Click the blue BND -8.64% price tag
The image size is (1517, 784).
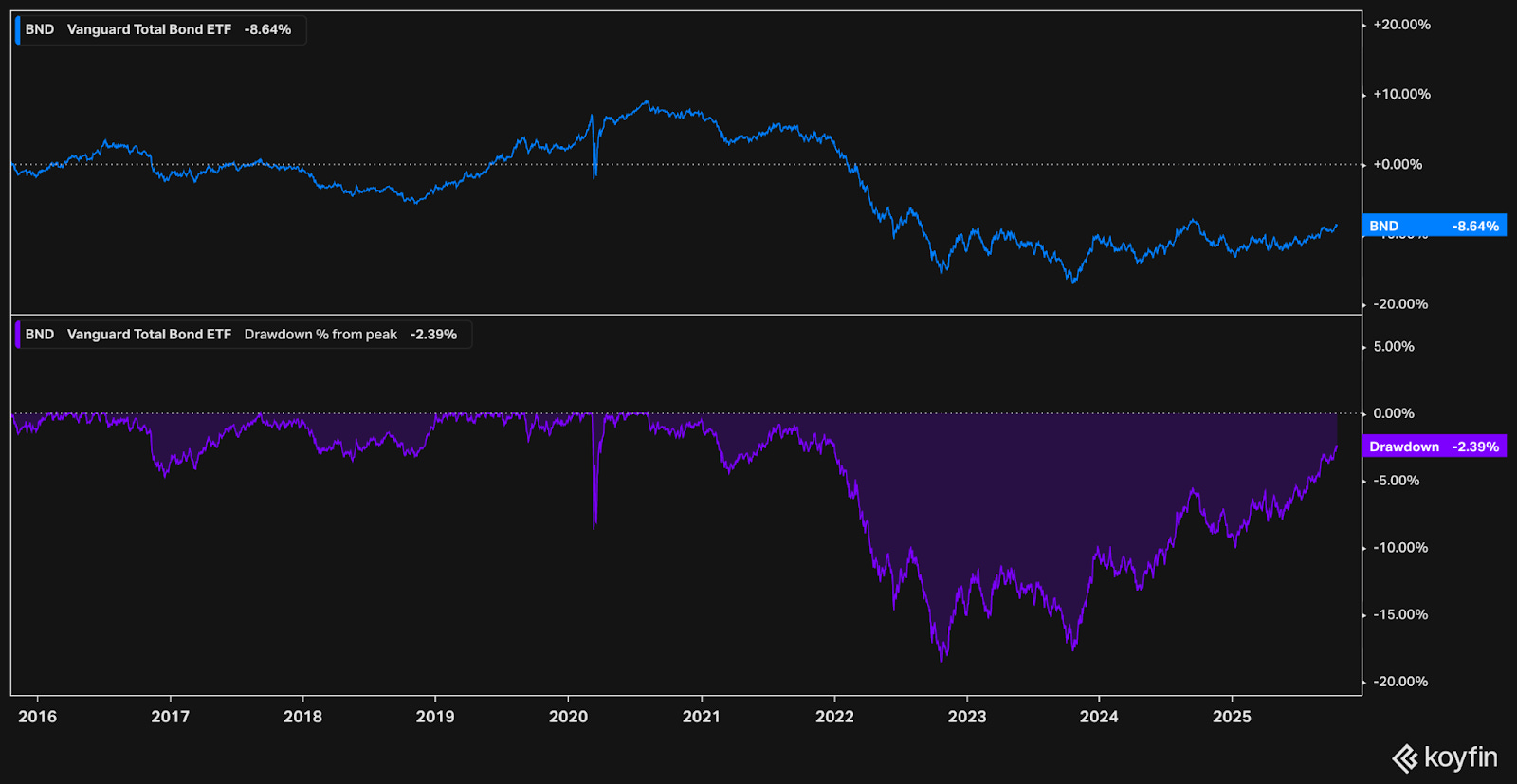1435,226
